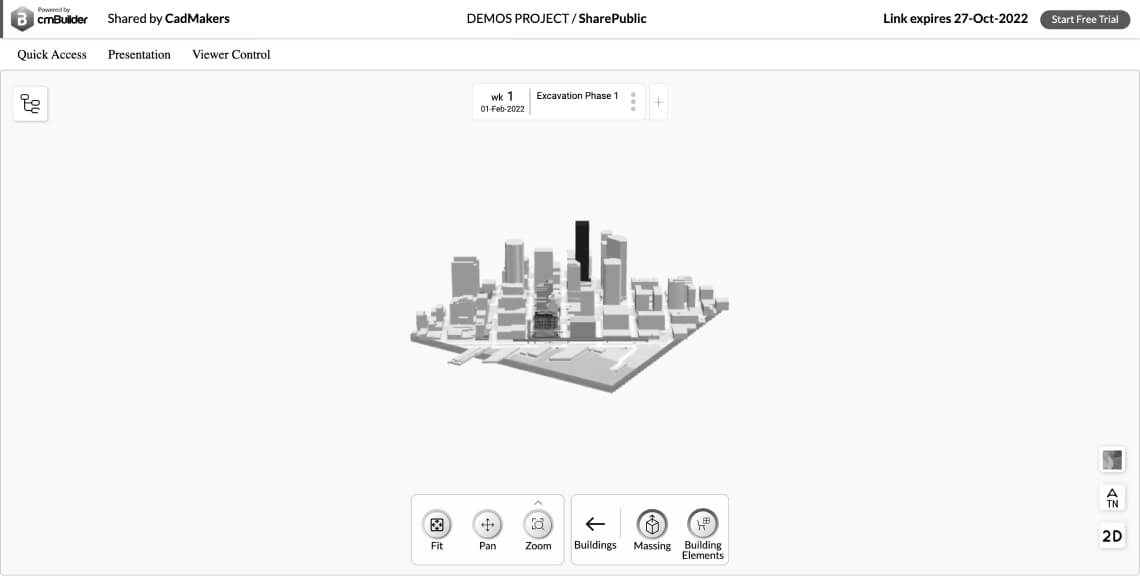Expand the chevron above the Zoom tool
The width and height of the screenshot is (1140, 576).
click(538, 503)
